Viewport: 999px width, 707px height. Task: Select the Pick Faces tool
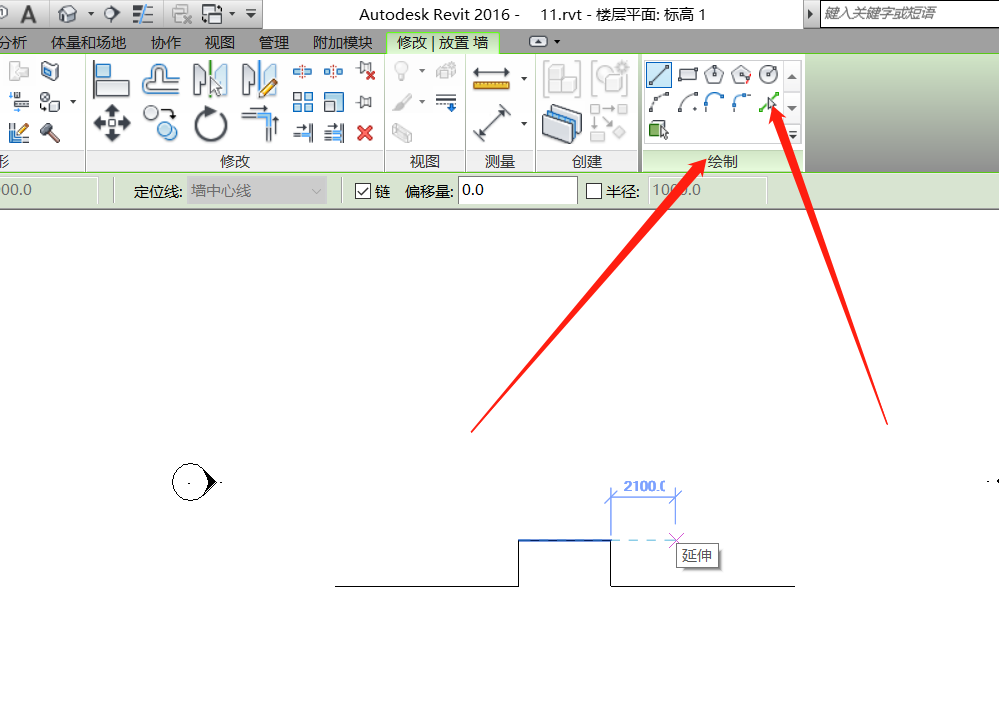658,129
